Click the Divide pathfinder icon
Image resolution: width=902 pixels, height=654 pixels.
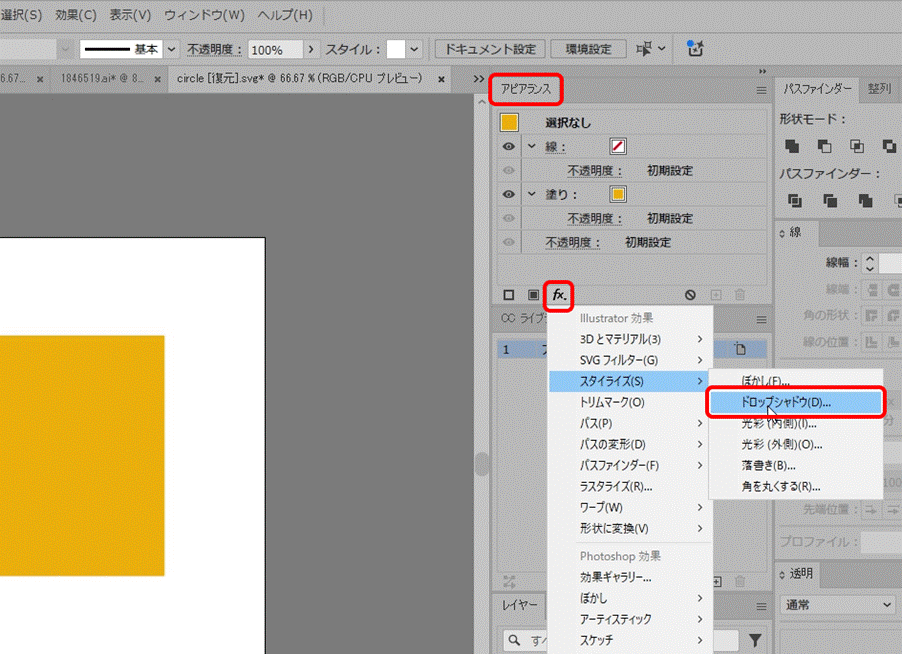(795, 200)
